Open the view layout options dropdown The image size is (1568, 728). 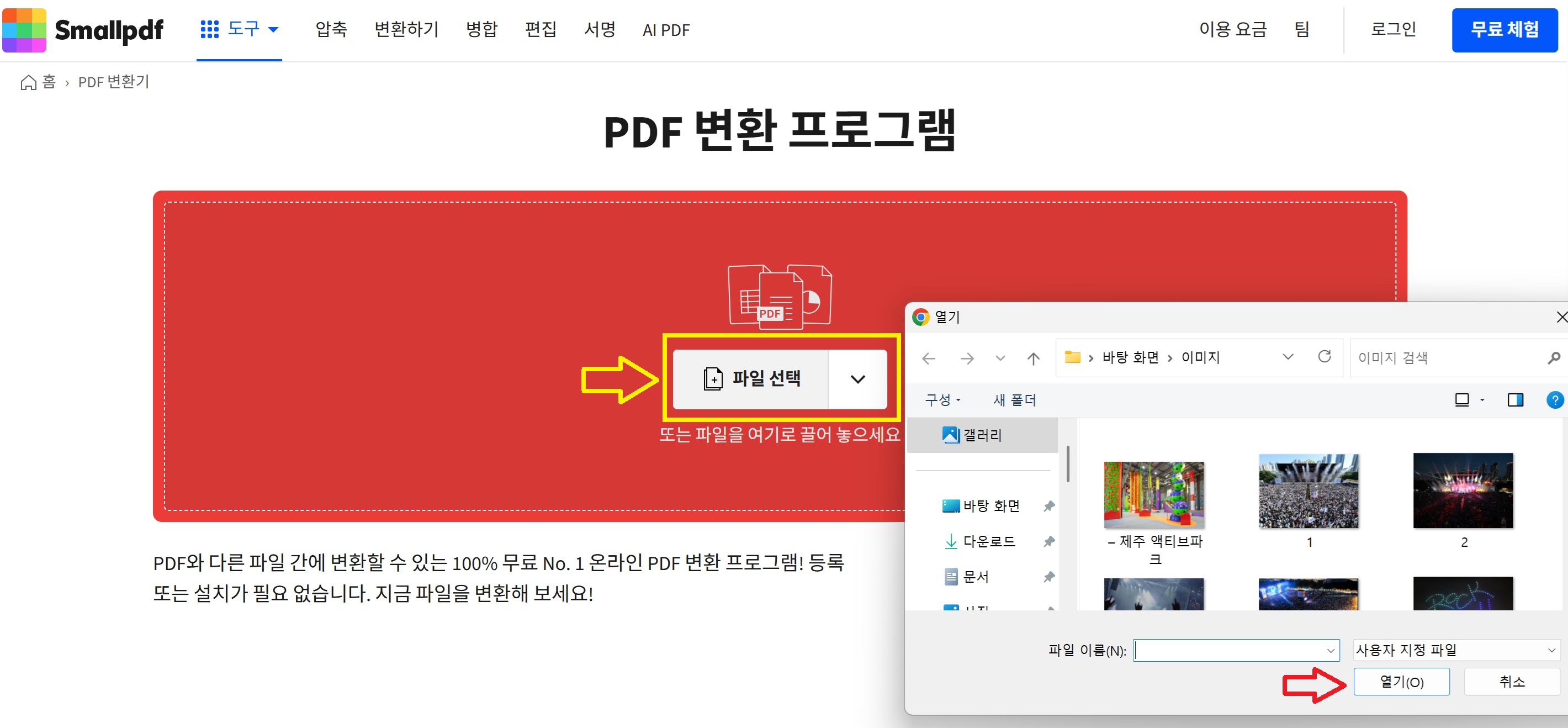click(x=1481, y=400)
